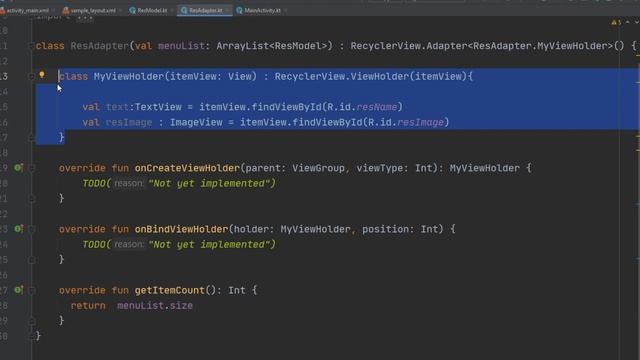Click TODO call inside onCreateViewHolder

pos(179,183)
